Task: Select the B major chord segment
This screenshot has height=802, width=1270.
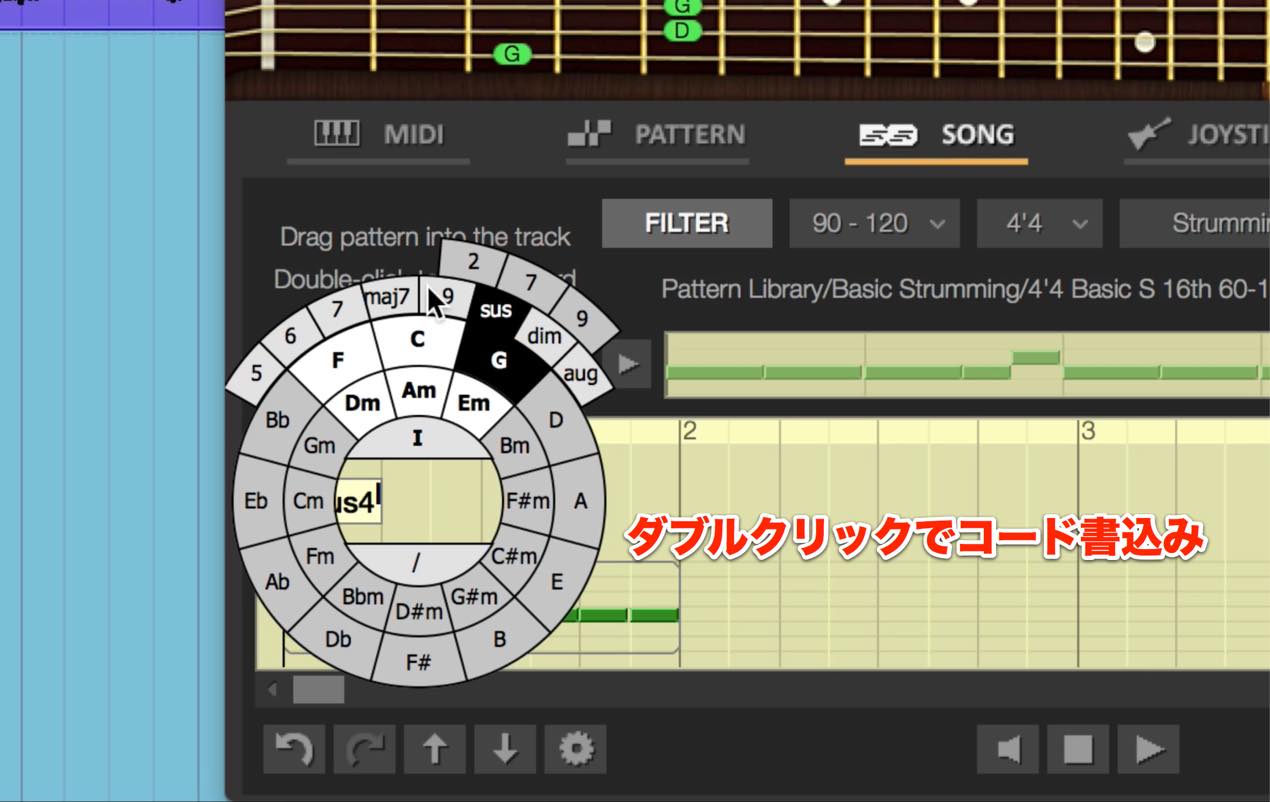Action: coord(499,639)
